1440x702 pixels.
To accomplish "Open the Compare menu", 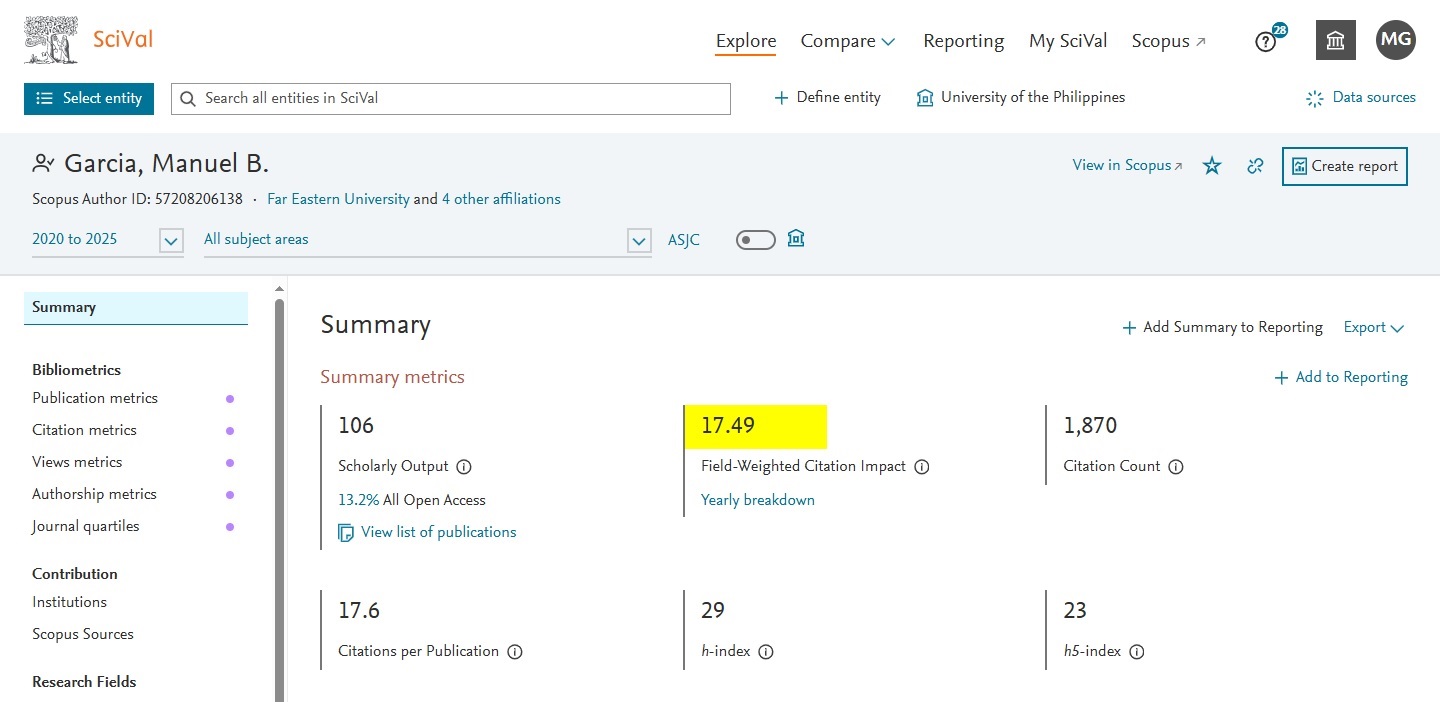I will coord(847,41).
